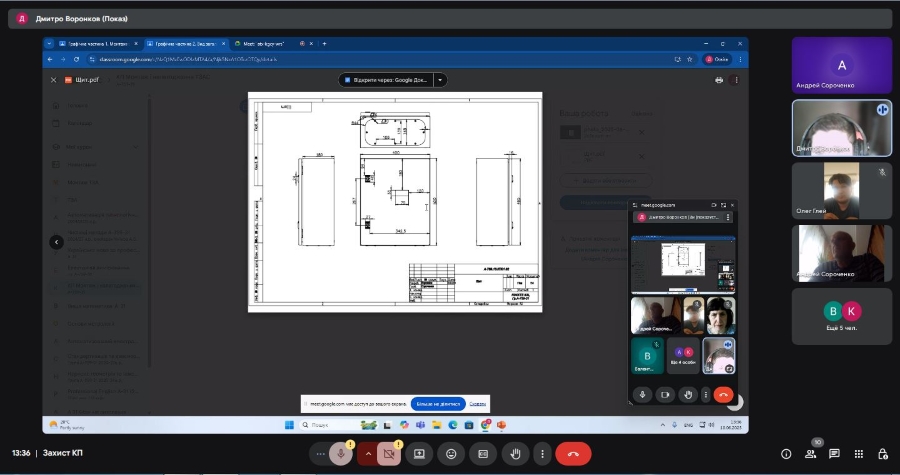
Task: Open more options three-dot menu in call bar
Action: pos(541,453)
